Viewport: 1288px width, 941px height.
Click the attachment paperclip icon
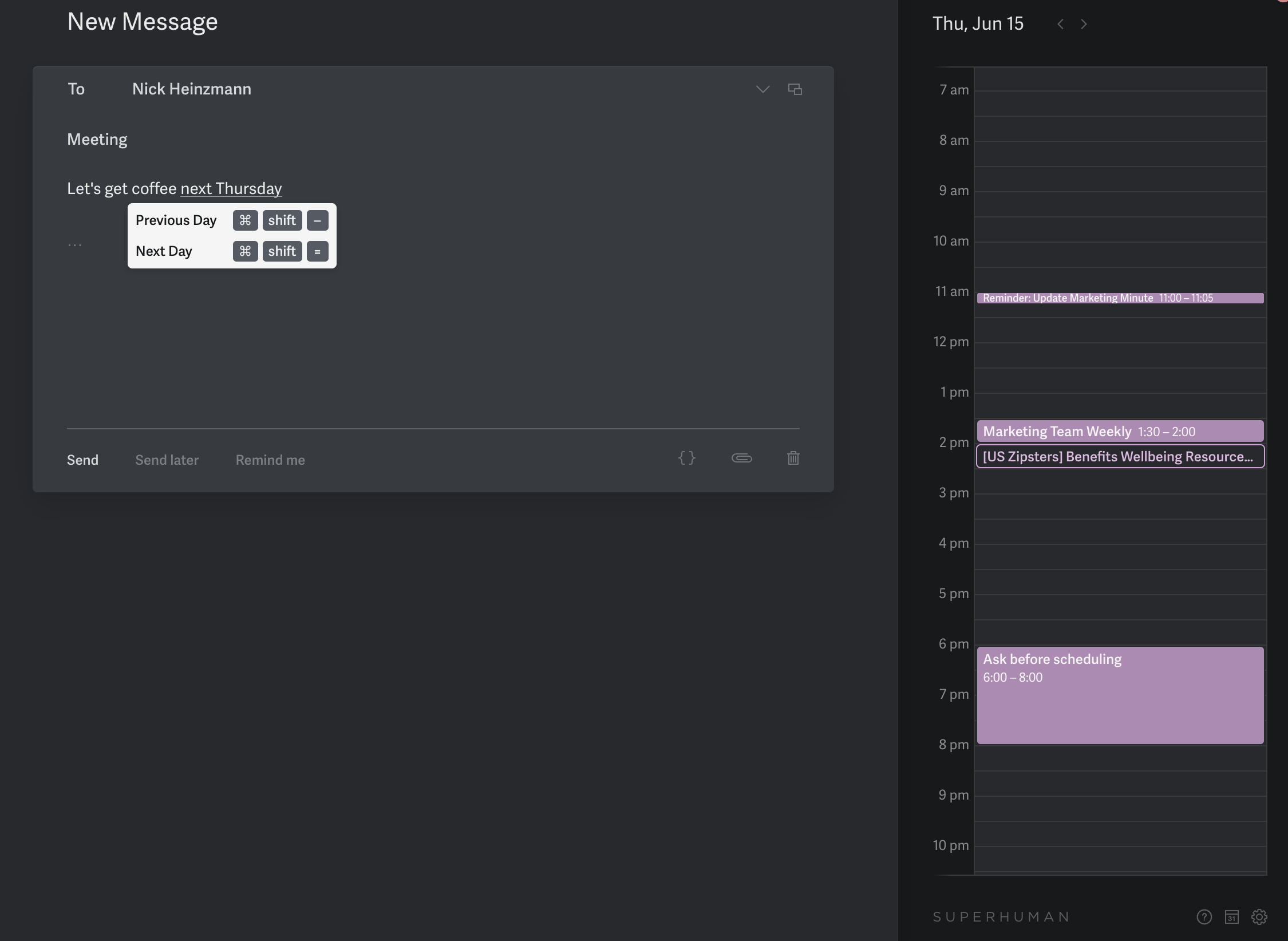coord(741,458)
